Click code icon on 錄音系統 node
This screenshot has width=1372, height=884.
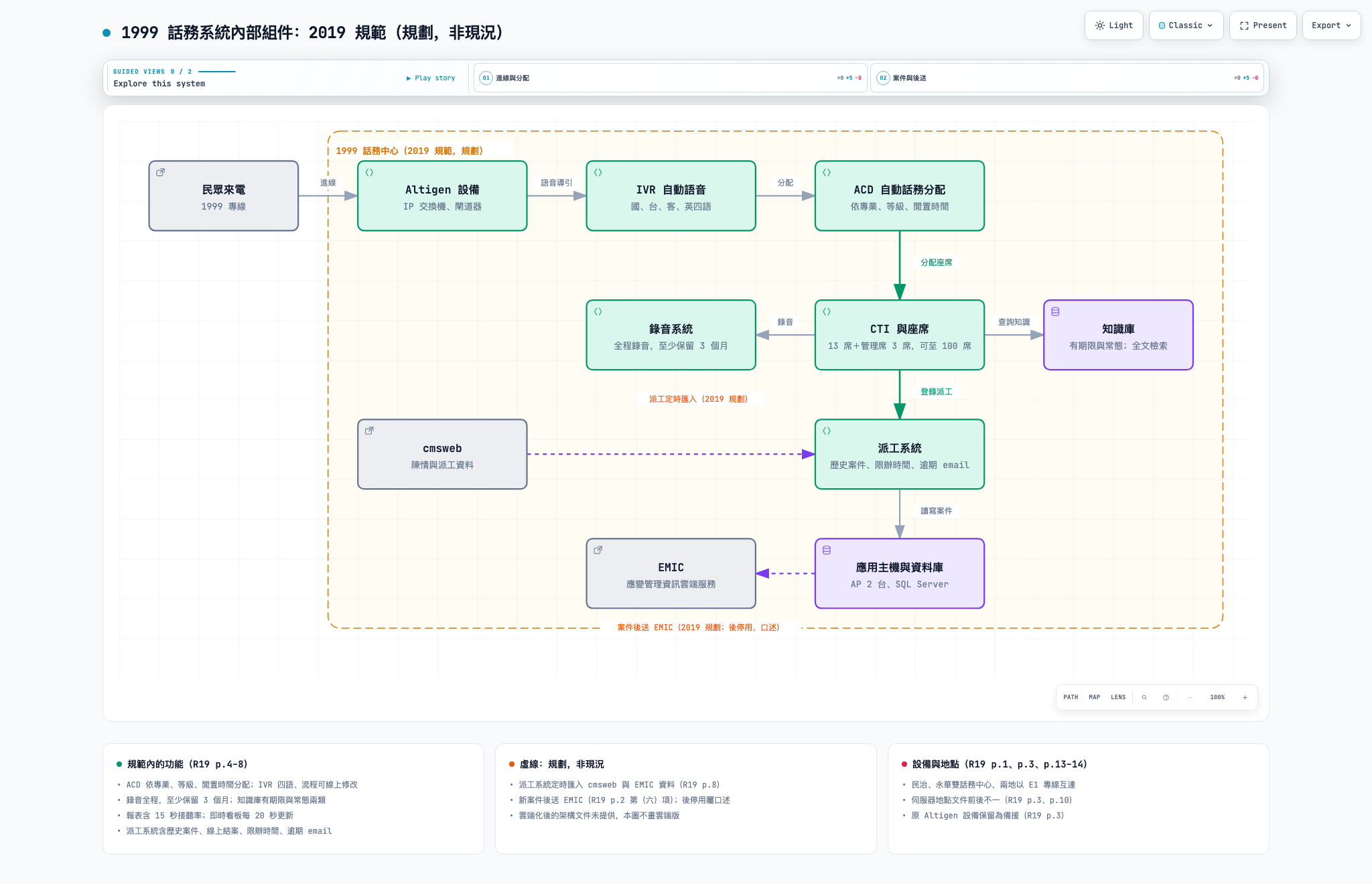[598, 311]
